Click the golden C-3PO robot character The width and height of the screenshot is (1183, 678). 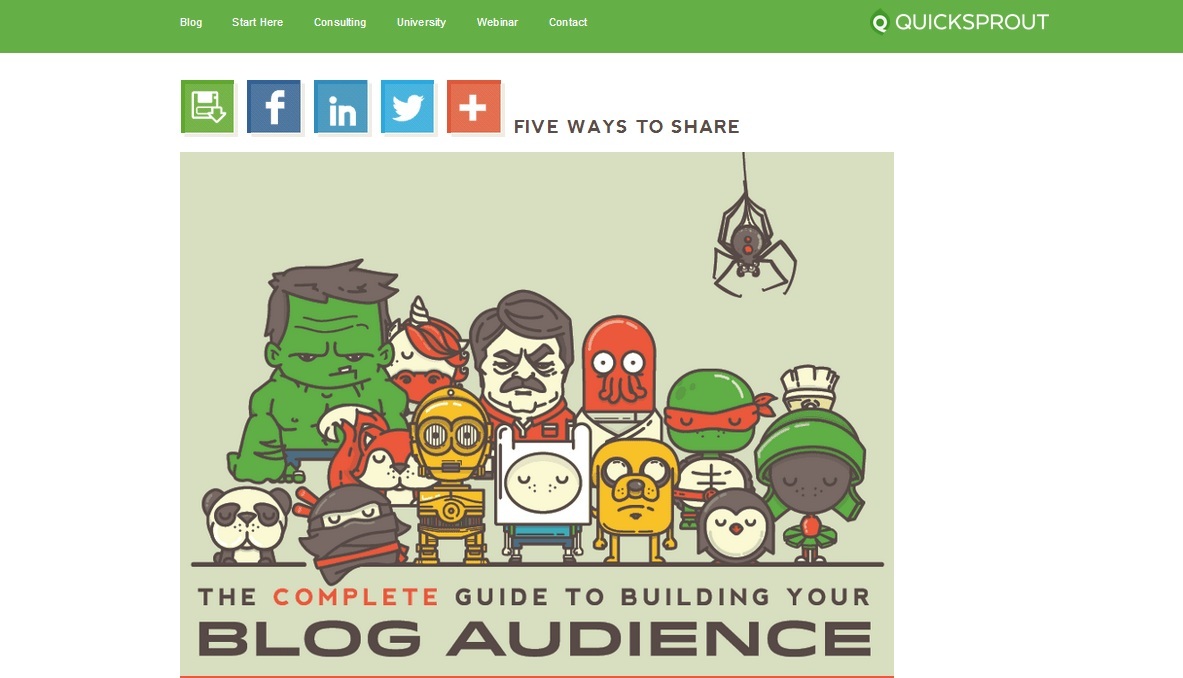451,475
